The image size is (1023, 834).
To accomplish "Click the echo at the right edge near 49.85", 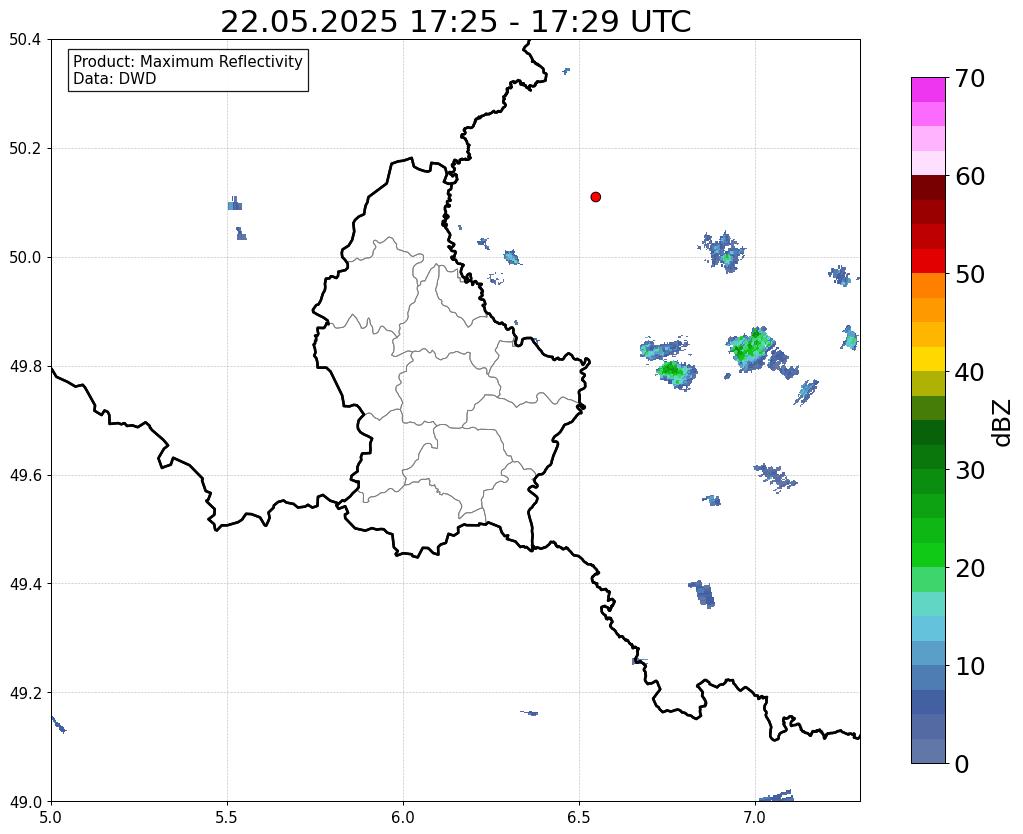I will tap(849, 338).
